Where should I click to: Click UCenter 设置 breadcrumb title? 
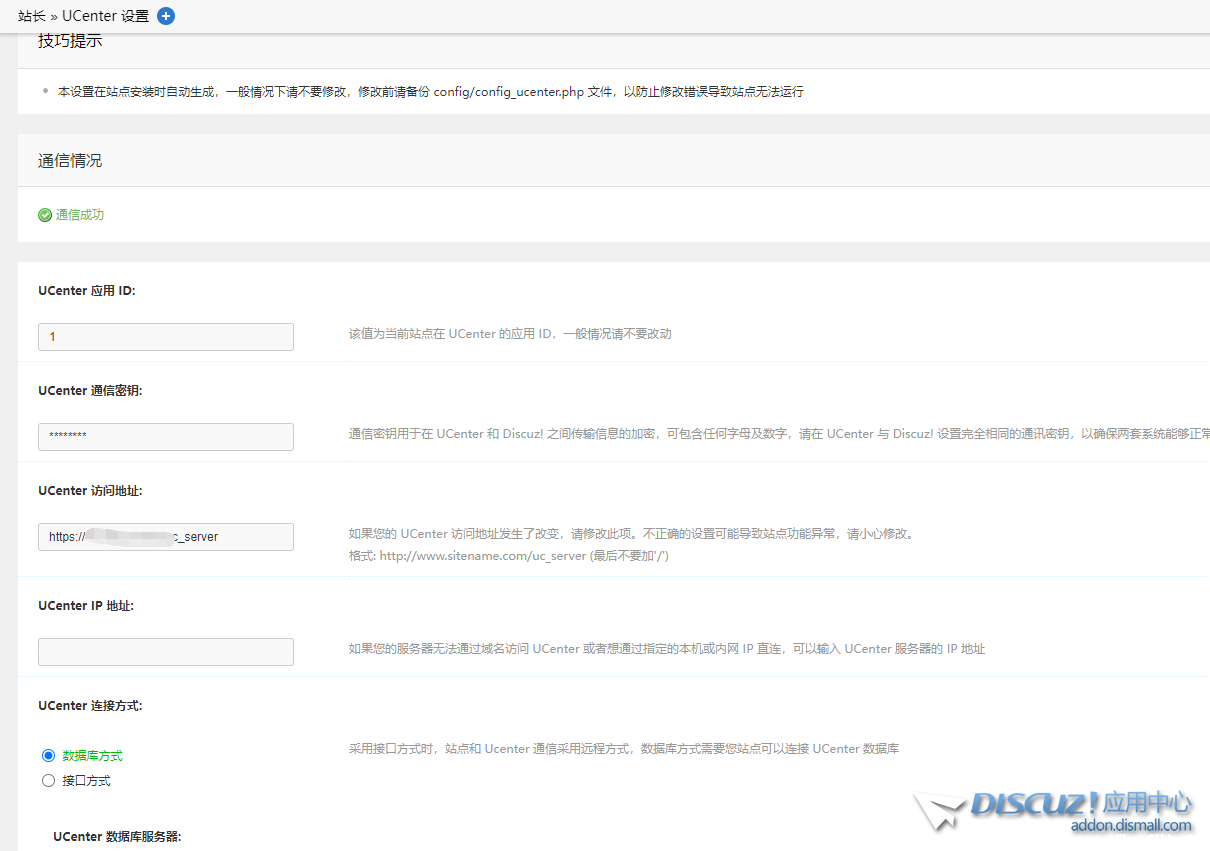105,16
